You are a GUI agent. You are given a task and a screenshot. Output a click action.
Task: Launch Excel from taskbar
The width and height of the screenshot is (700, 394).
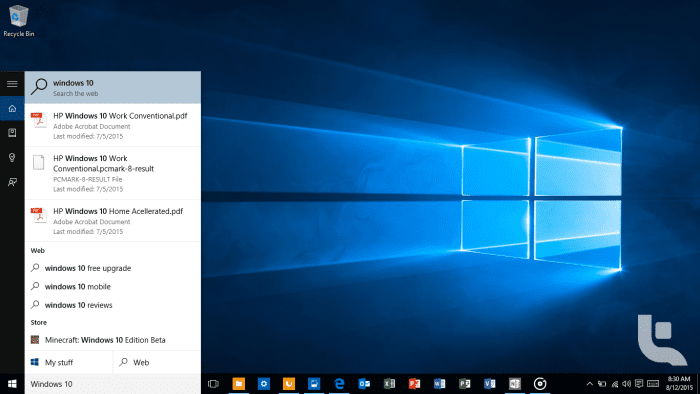click(389, 384)
